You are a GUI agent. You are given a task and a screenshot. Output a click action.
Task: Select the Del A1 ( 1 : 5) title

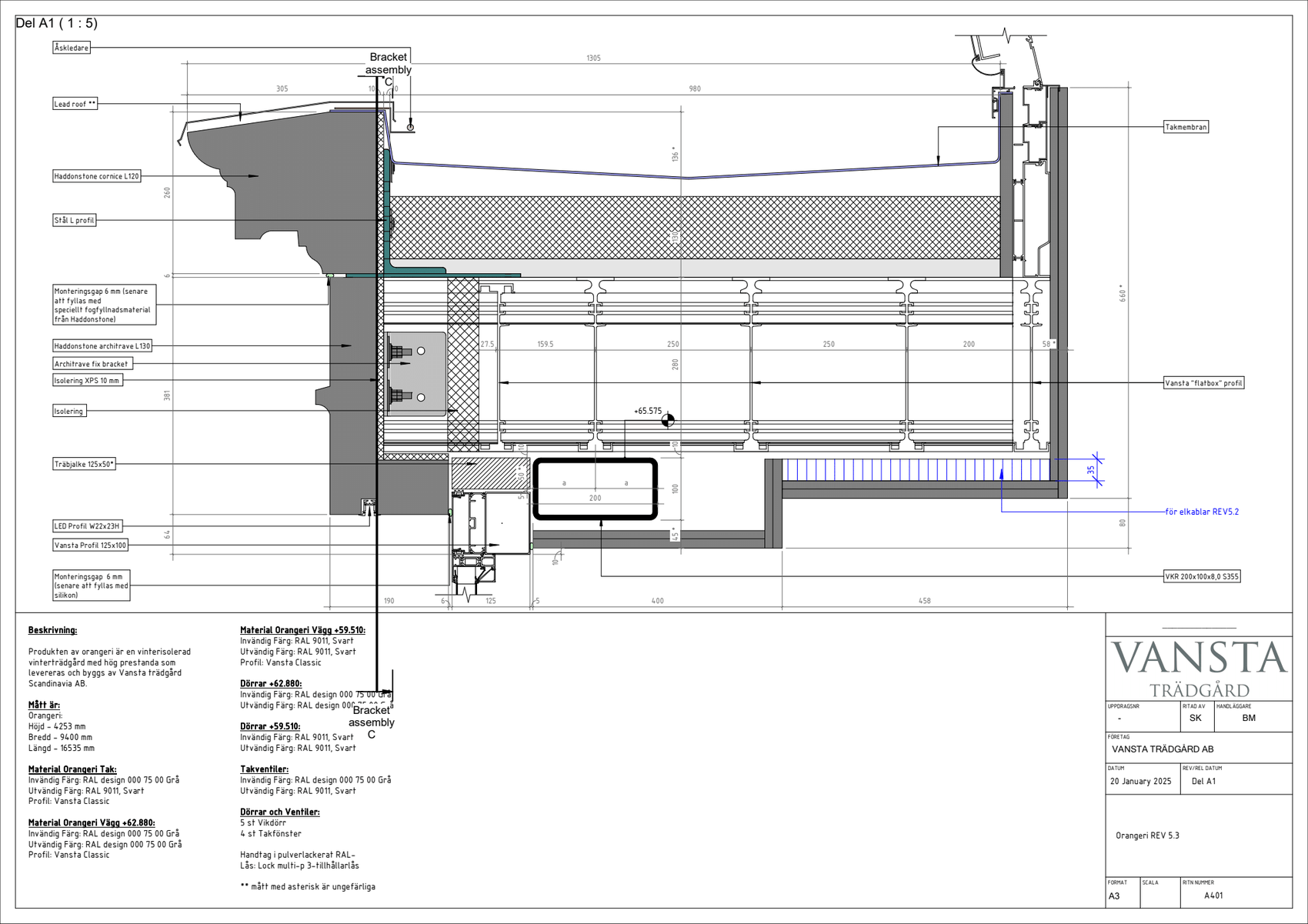[x=57, y=23]
